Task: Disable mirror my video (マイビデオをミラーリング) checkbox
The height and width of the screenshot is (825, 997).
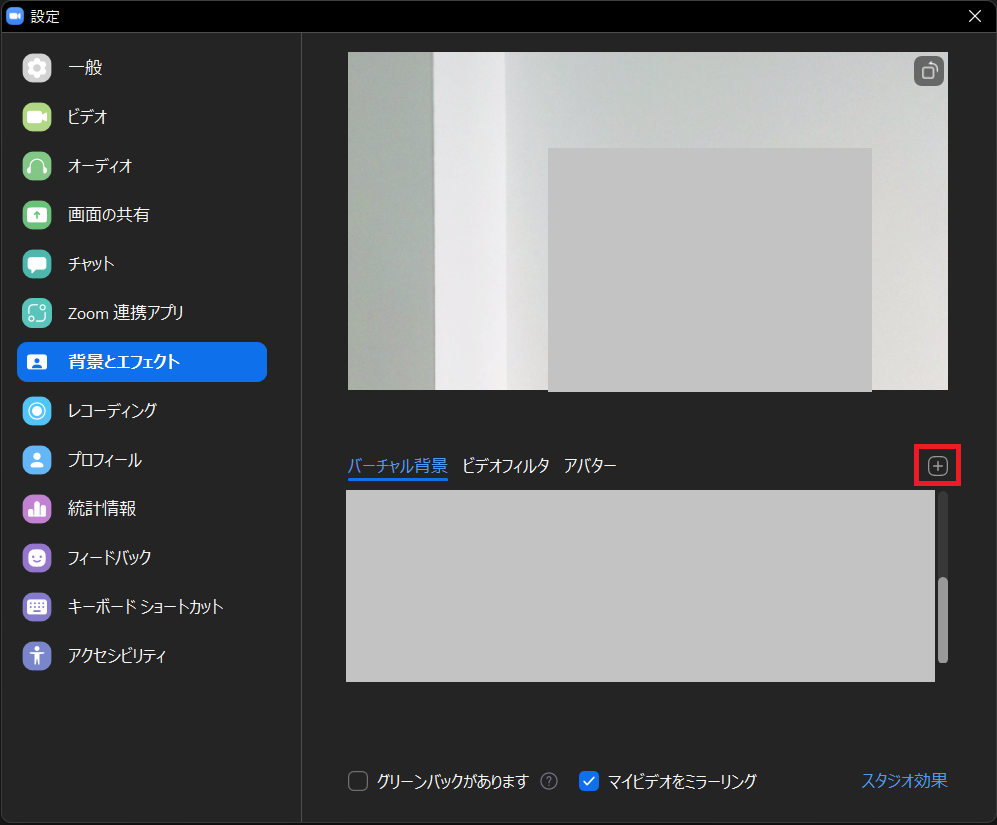Action: pyautogui.click(x=589, y=782)
